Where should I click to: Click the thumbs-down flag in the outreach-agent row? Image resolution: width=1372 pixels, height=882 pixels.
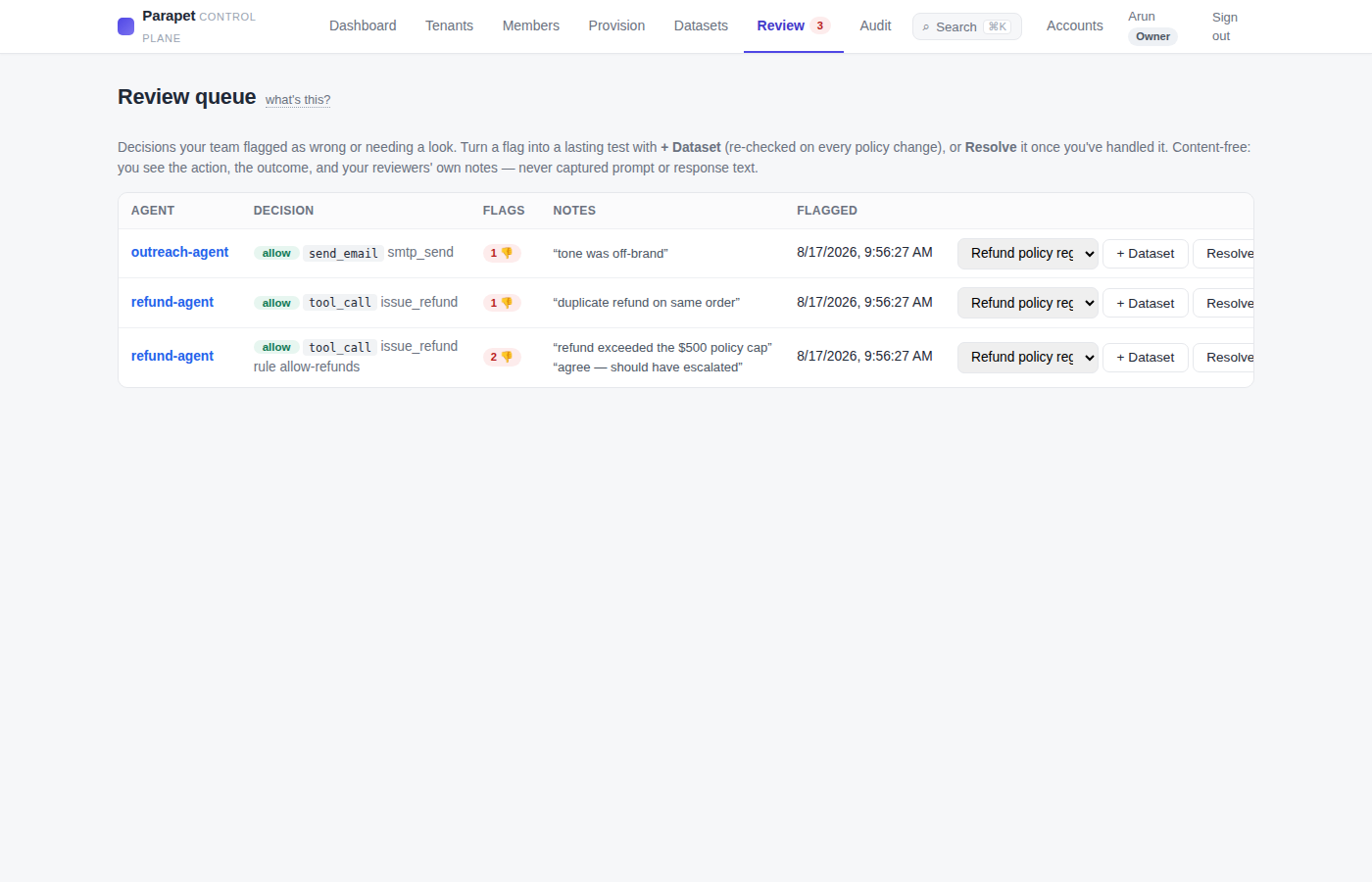click(501, 253)
